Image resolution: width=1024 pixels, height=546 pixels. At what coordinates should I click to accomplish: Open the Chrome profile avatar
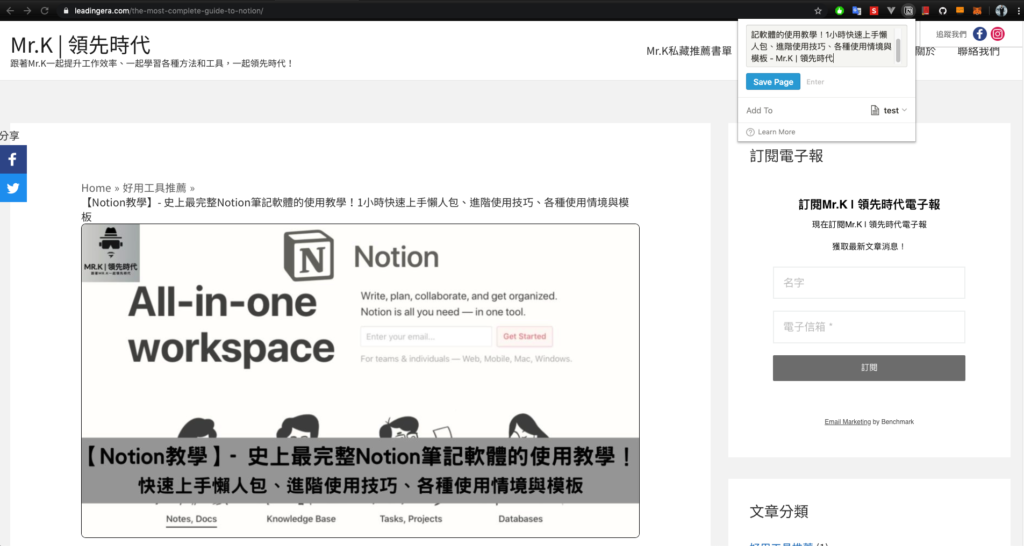(1000, 10)
